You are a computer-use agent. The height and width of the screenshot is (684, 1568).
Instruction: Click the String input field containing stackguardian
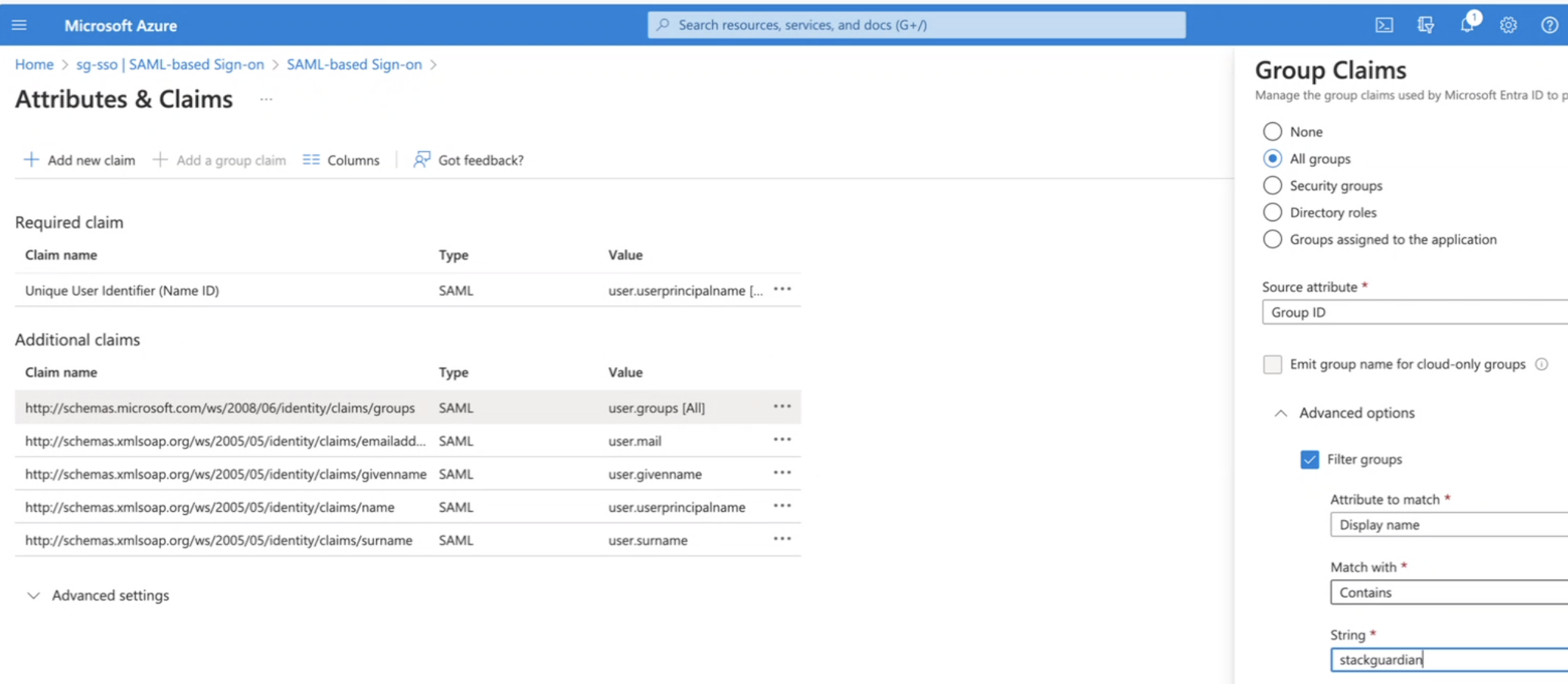(x=1448, y=660)
